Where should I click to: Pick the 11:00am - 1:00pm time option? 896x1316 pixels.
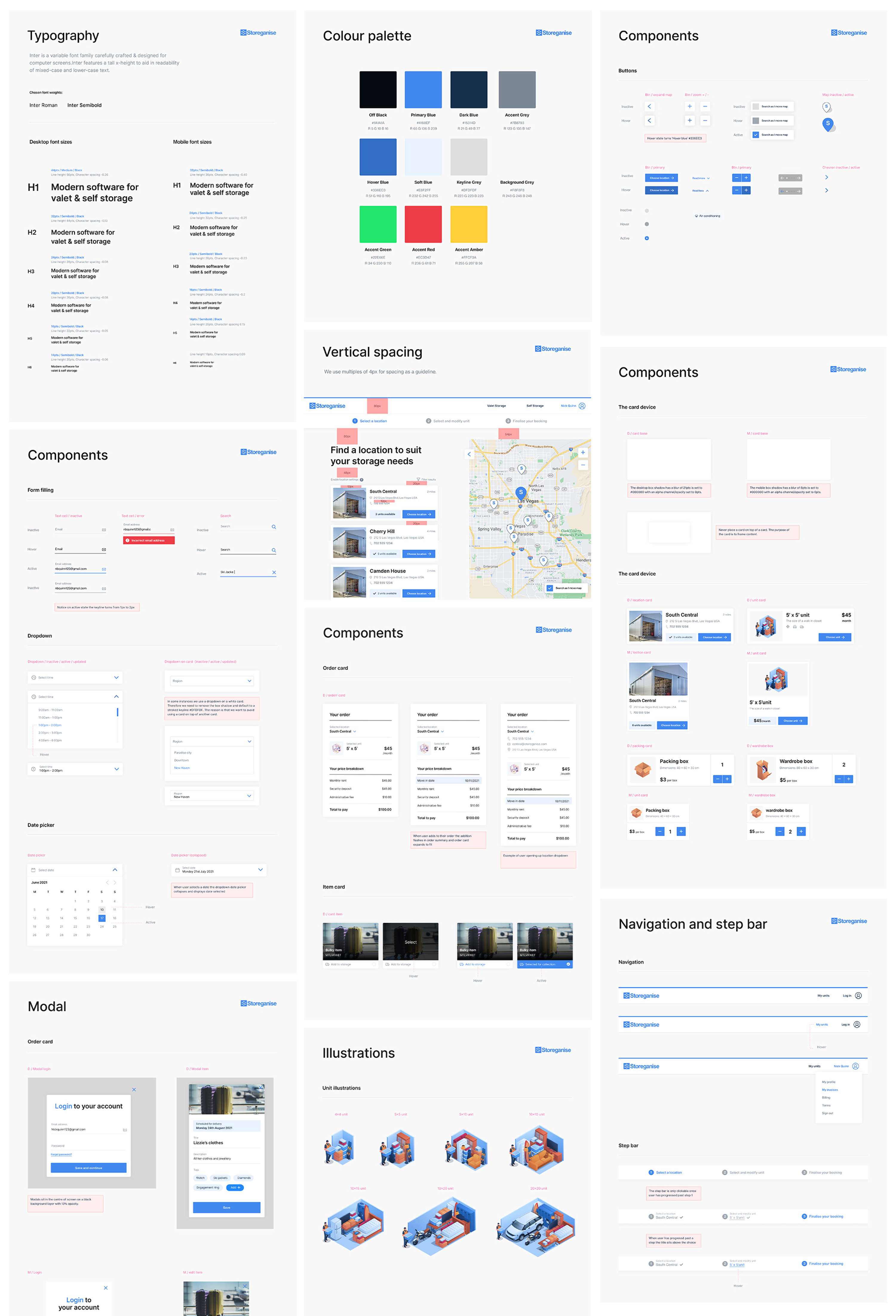tap(50, 718)
